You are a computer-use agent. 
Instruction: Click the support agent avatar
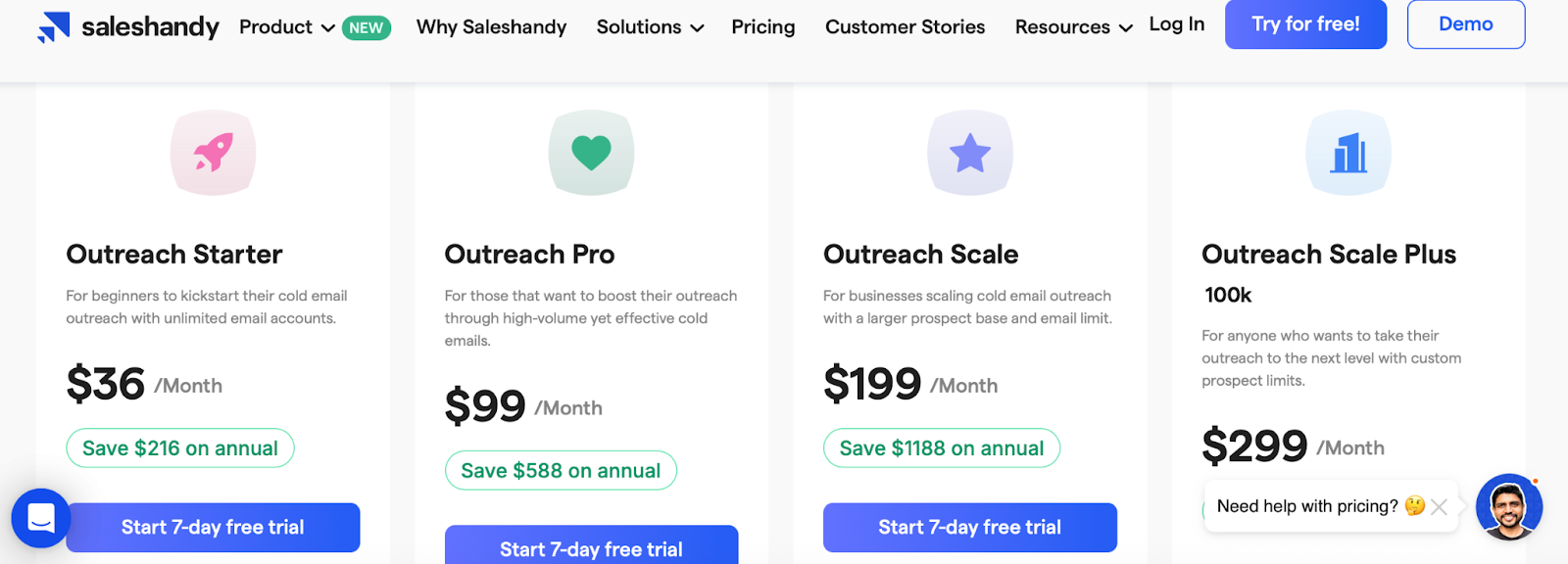click(x=1507, y=506)
